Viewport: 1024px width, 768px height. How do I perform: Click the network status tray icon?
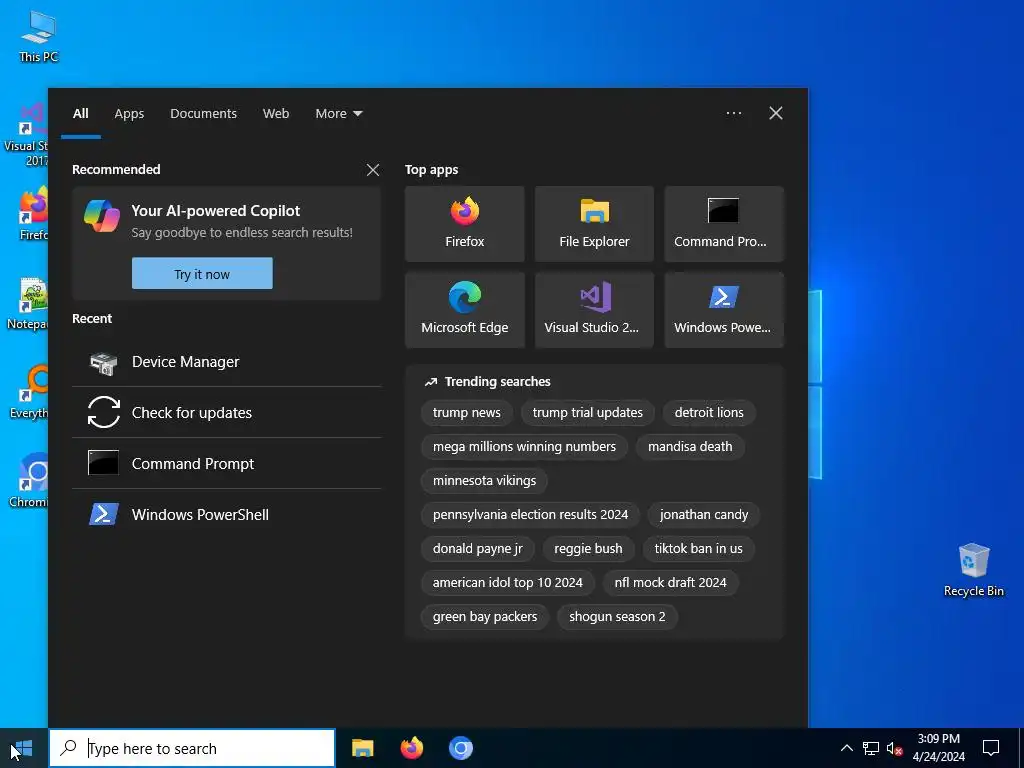pyautogui.click(x=871, y=748)
